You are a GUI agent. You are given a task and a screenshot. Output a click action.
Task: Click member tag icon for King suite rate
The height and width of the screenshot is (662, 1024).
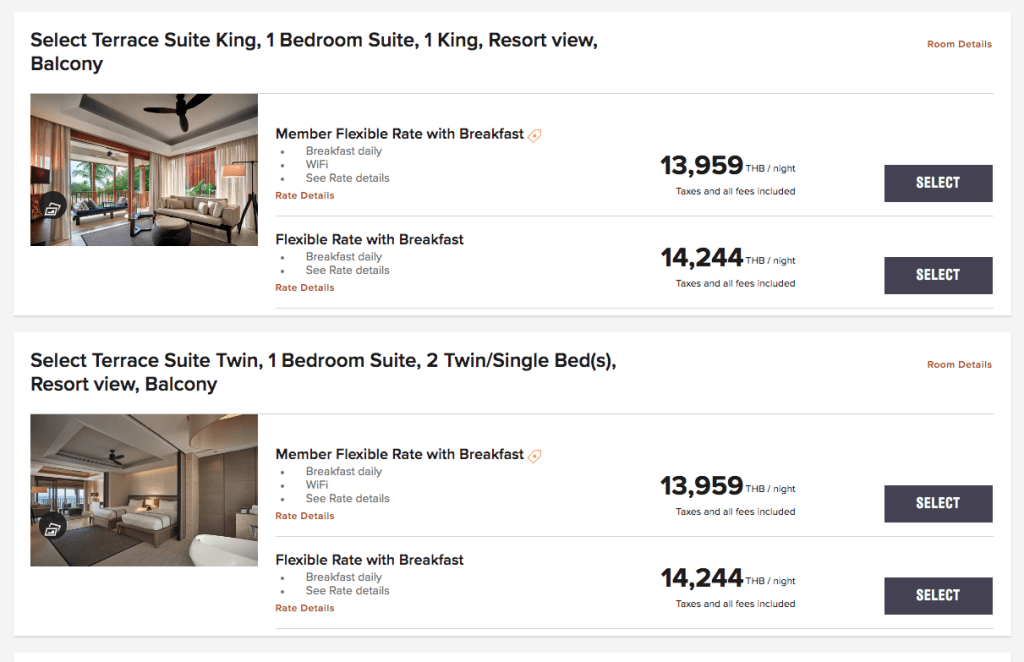(x=535, y=135)
